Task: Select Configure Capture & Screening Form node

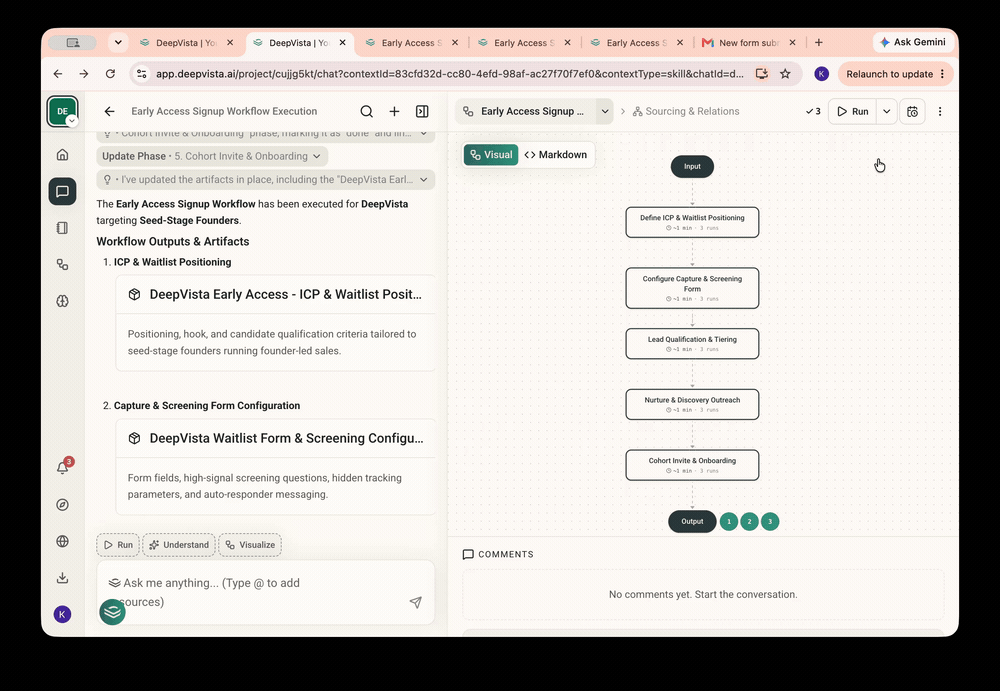Action: pyautogui.click(x=692, y=288)
